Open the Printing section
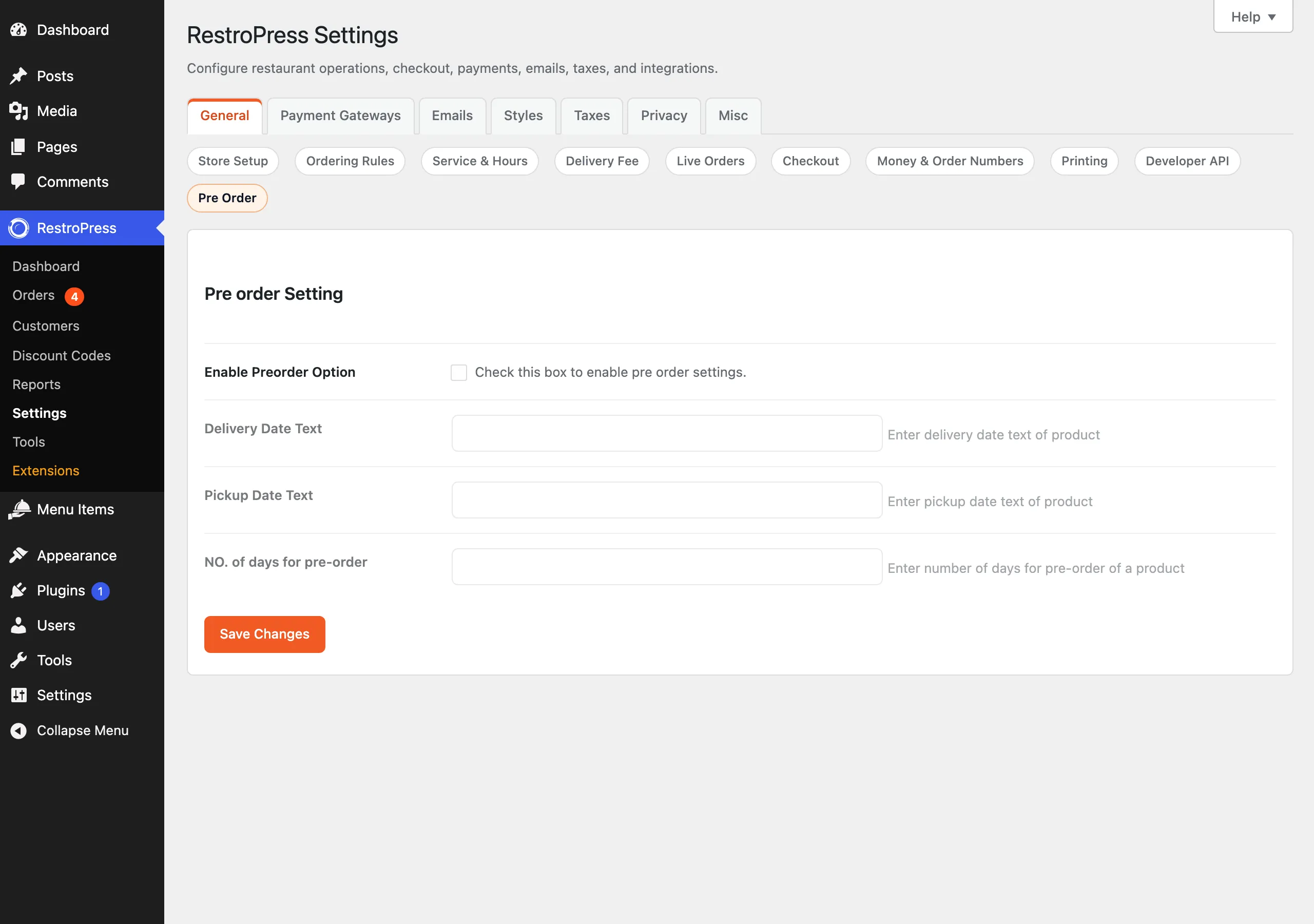Viewport: 1314px width, 924px height. click(1084, 161)
